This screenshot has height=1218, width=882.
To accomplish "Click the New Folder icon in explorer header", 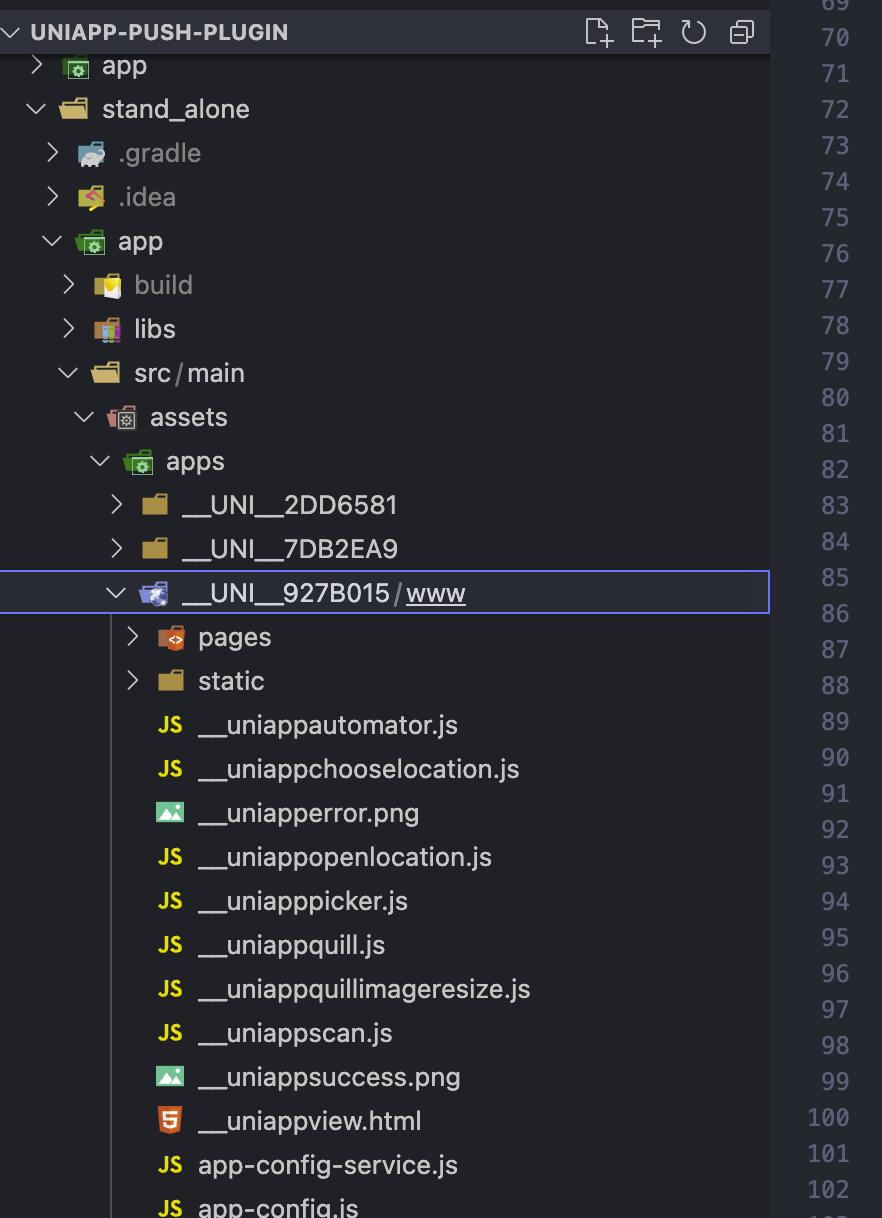I will 646,32.
